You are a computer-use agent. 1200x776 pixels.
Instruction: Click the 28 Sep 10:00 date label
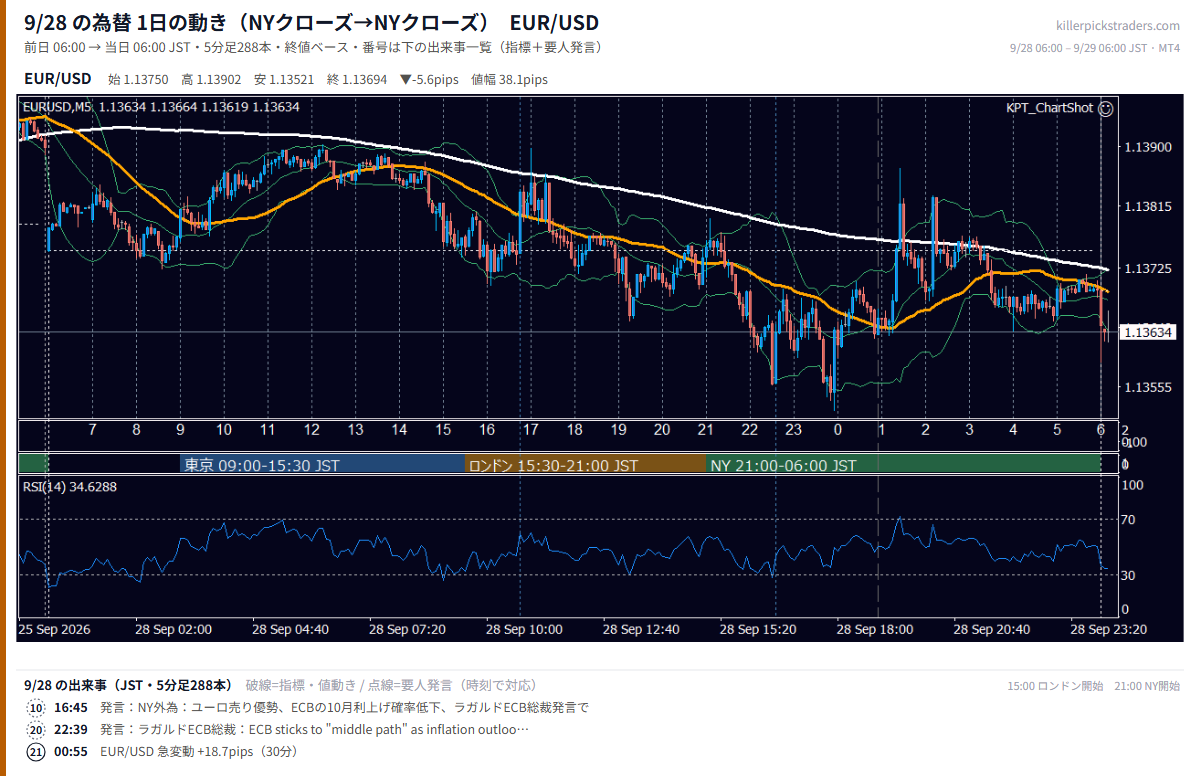tap(524, 630)
